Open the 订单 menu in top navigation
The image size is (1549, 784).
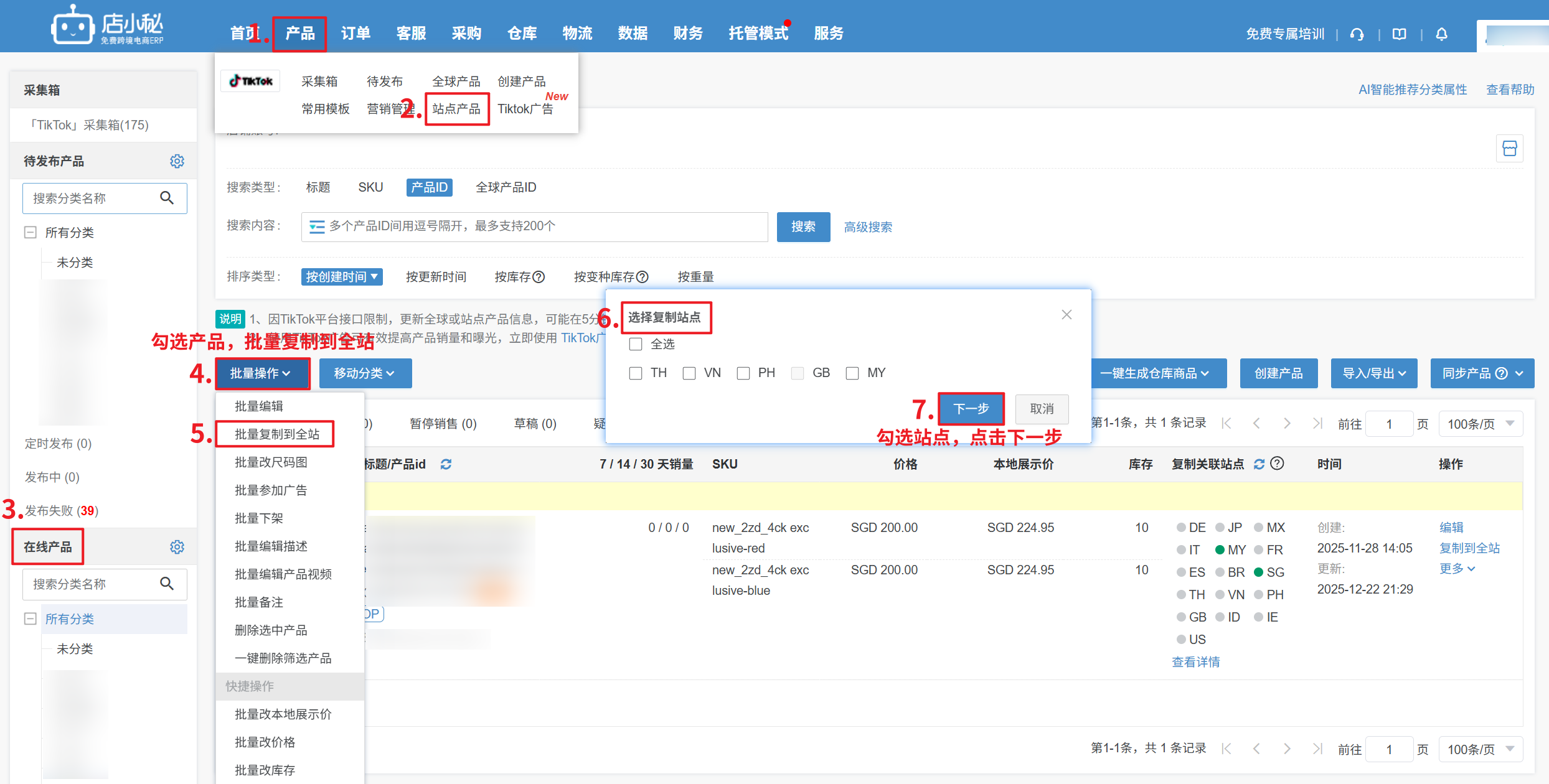coord(355,34)
